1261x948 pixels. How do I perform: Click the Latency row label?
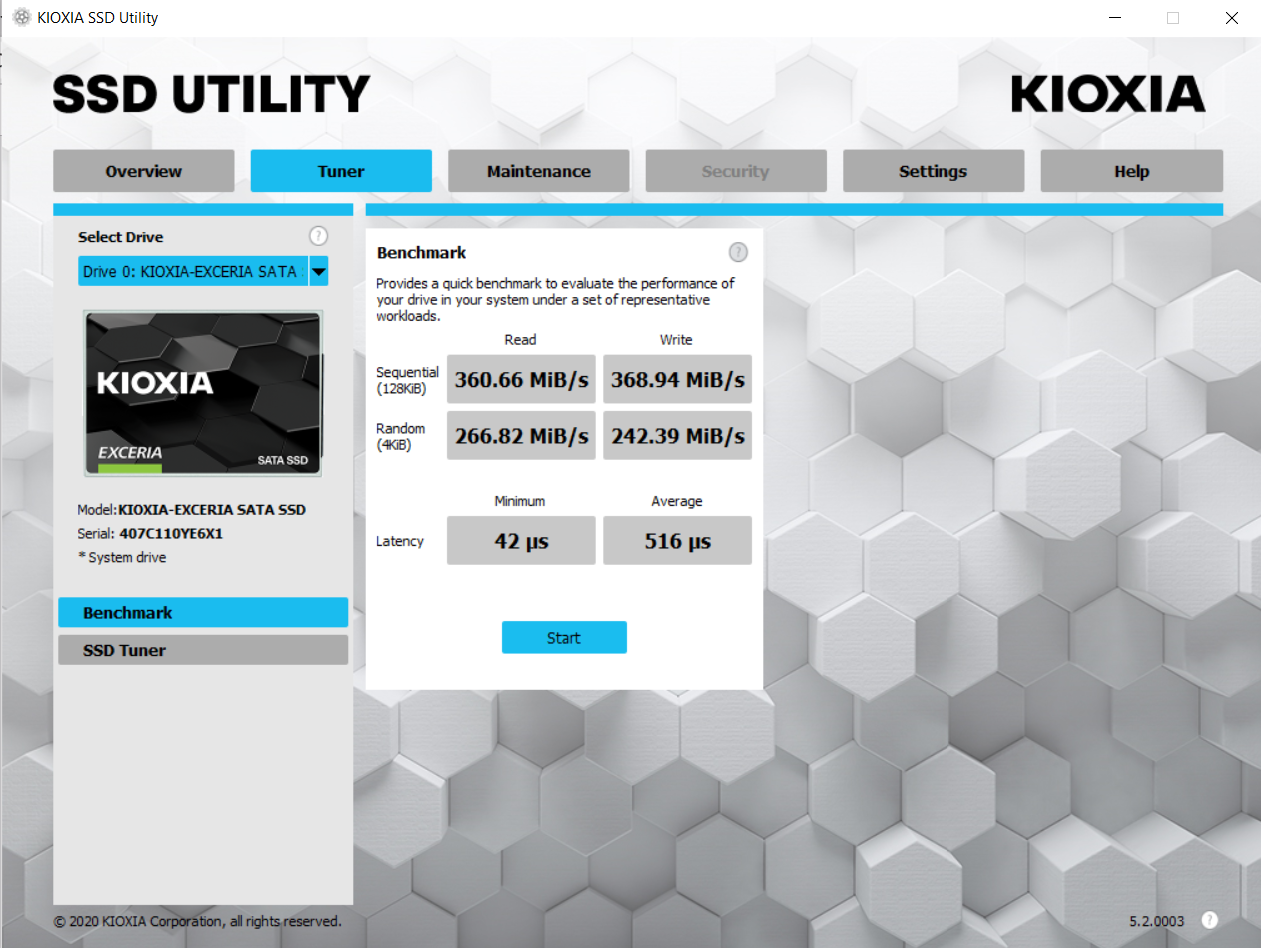pyautogui.click(x=400, y=541)
